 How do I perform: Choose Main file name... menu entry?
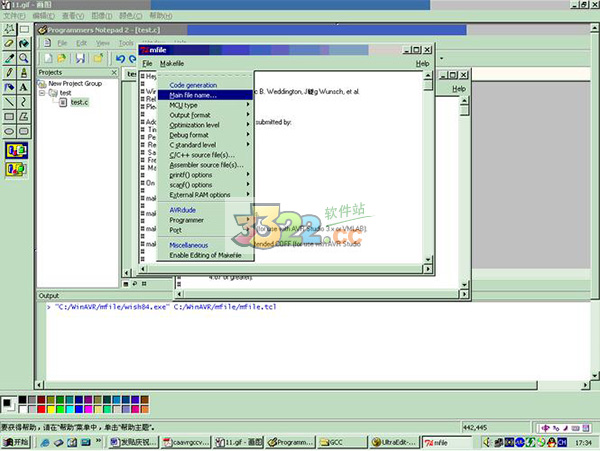point(199,95)
